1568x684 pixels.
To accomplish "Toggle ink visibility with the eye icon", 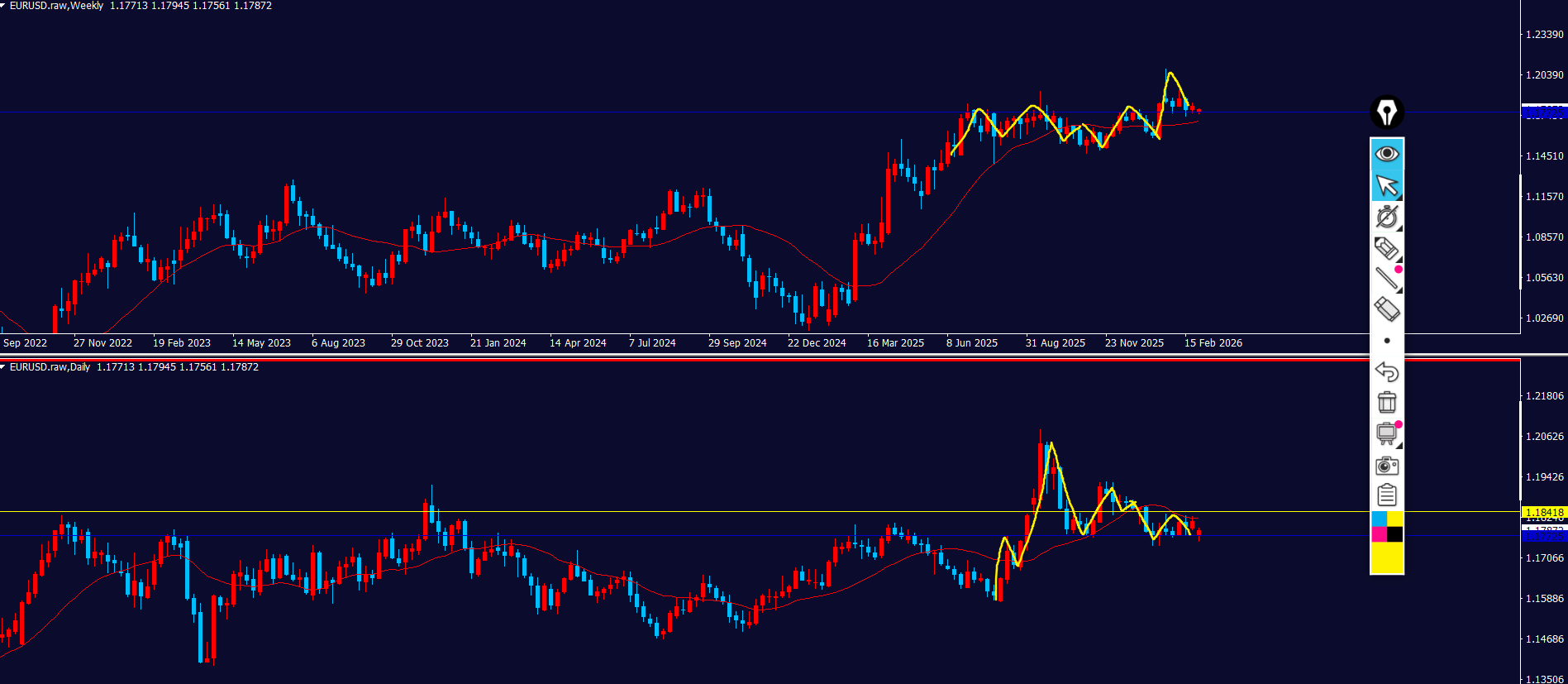I will point(1386,154).
